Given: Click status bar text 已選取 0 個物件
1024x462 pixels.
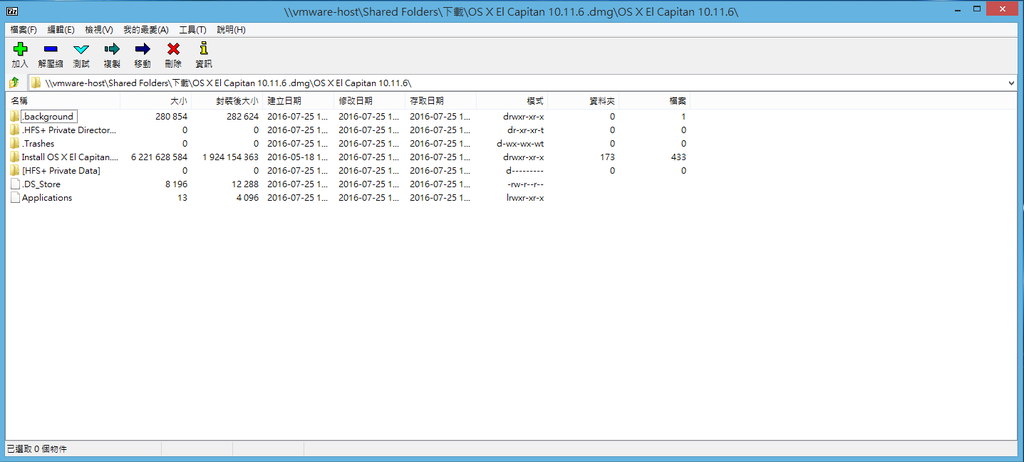Looking at the screenshot, I should coord(37,449).
